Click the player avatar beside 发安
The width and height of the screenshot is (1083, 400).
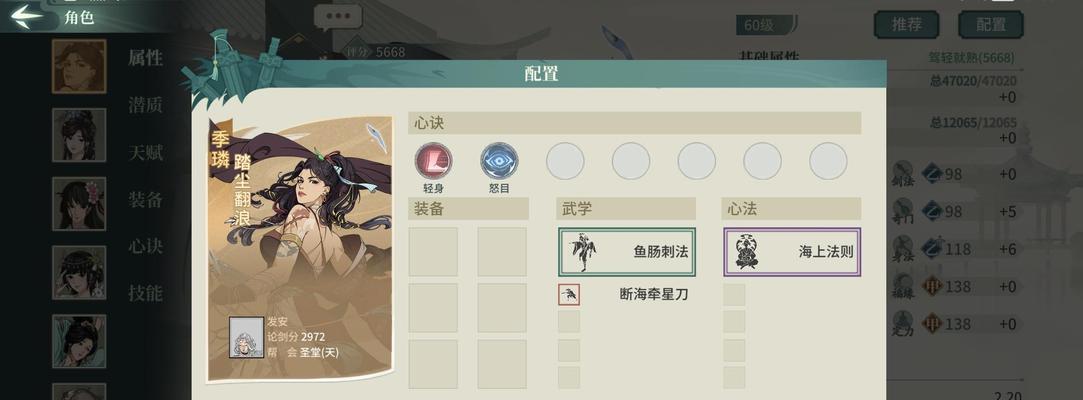247,337
